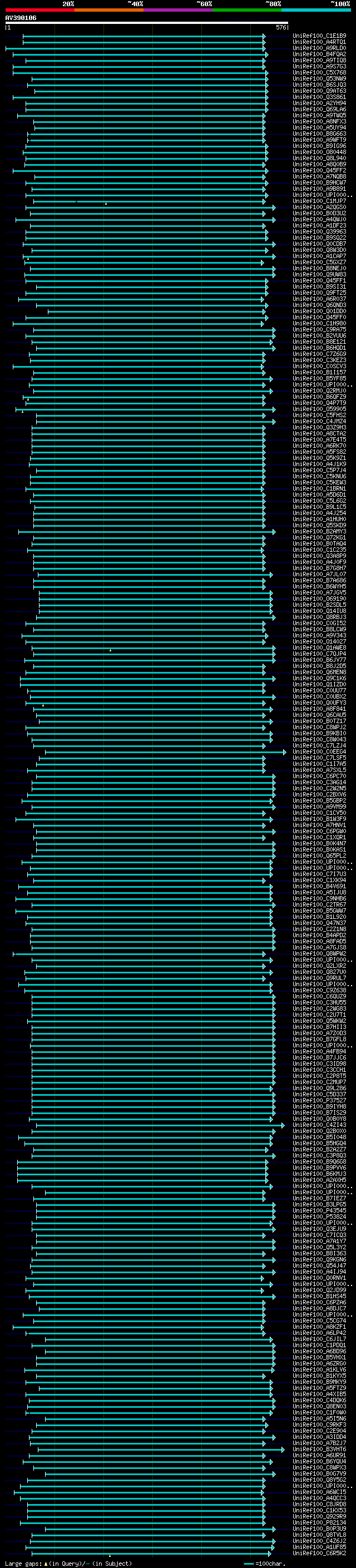The image size is (356, 1568).
Task: Click the orange ~40% identity legend bar
Action: [x=109, y=11]
